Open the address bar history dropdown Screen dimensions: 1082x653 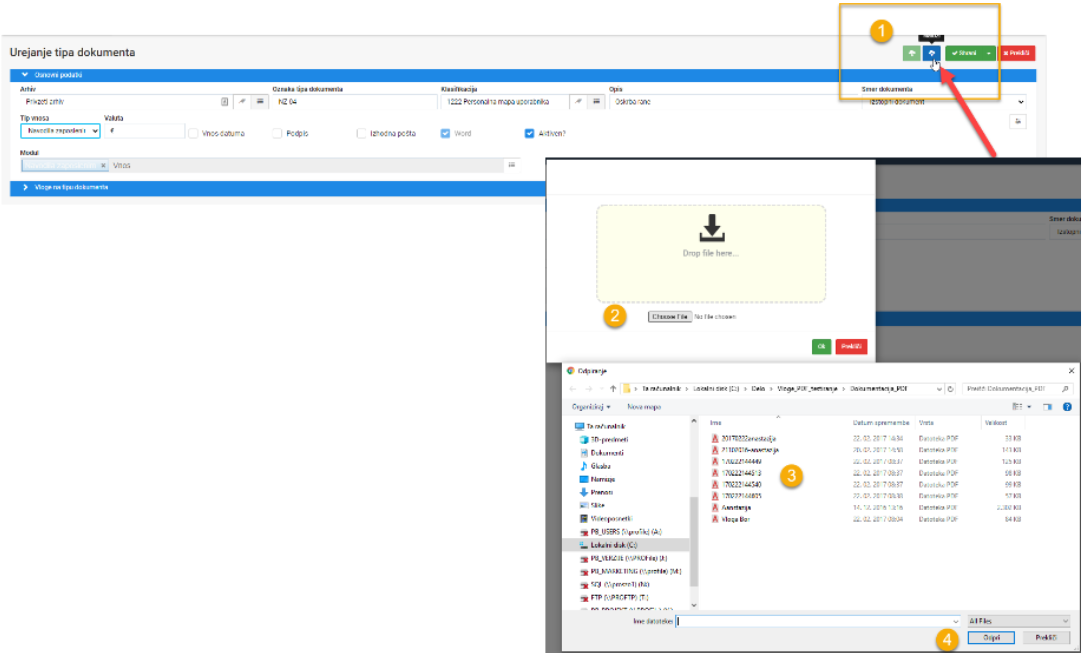pyautogui.click(x=938, y=389)
